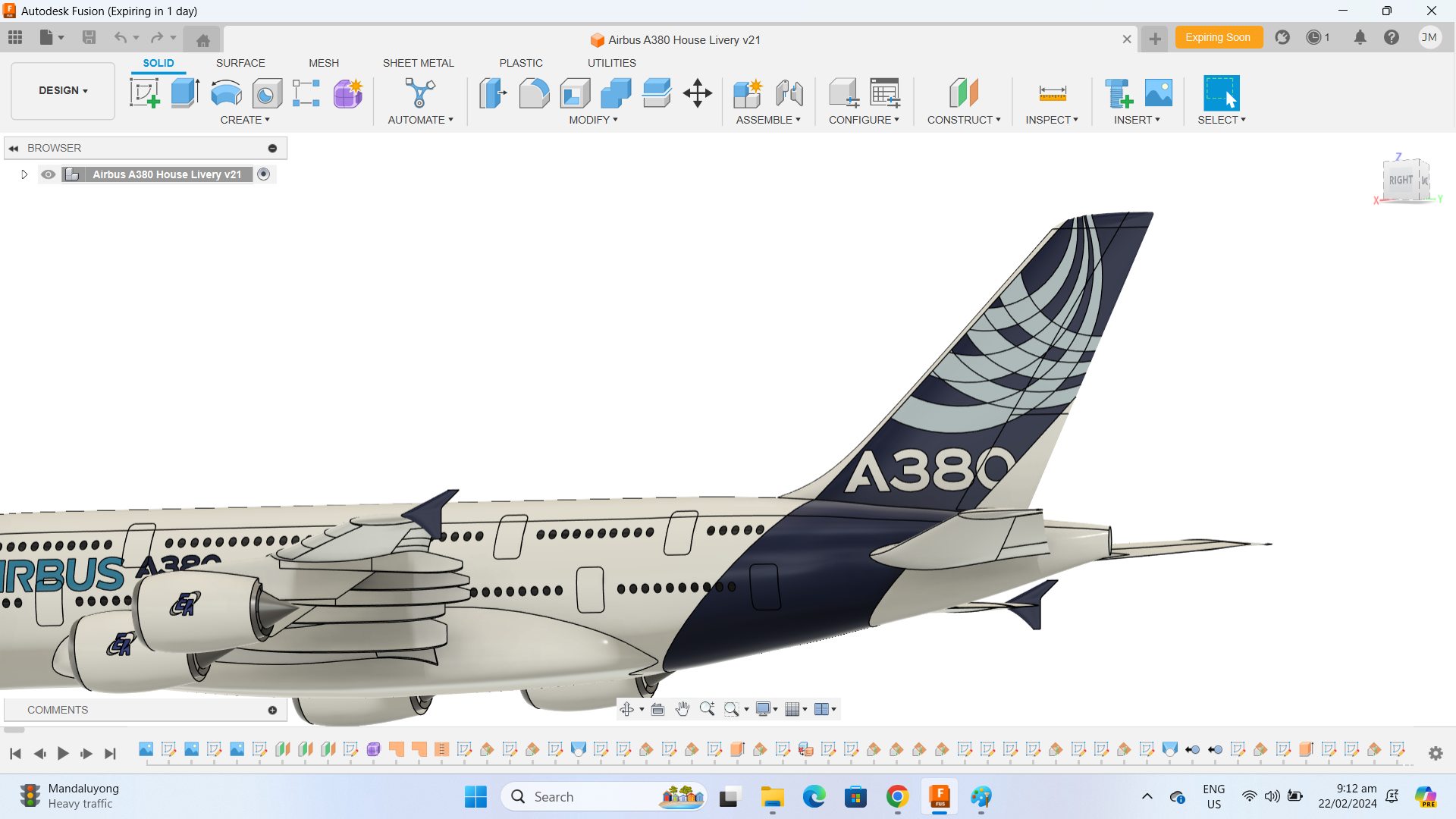The width and height of the screenshot is (1456, 819).
Task: Expand the MODIFY dropdown menu
Action: [x=594, y=119]
